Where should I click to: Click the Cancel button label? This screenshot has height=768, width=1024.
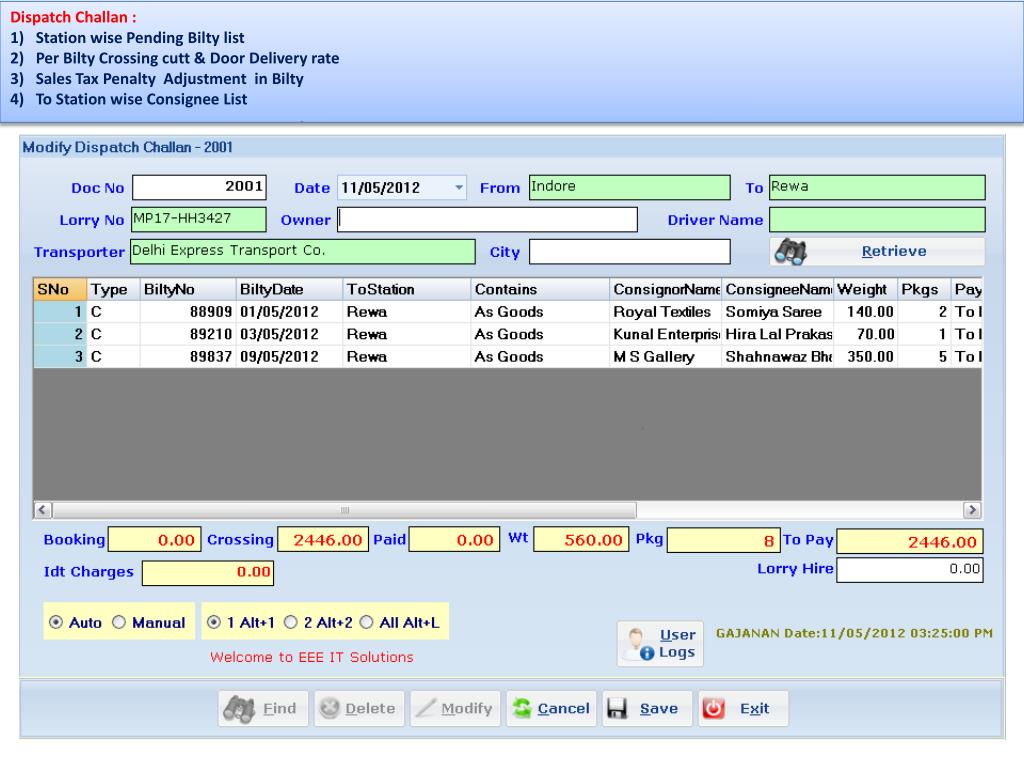click(x=563, y=709)
